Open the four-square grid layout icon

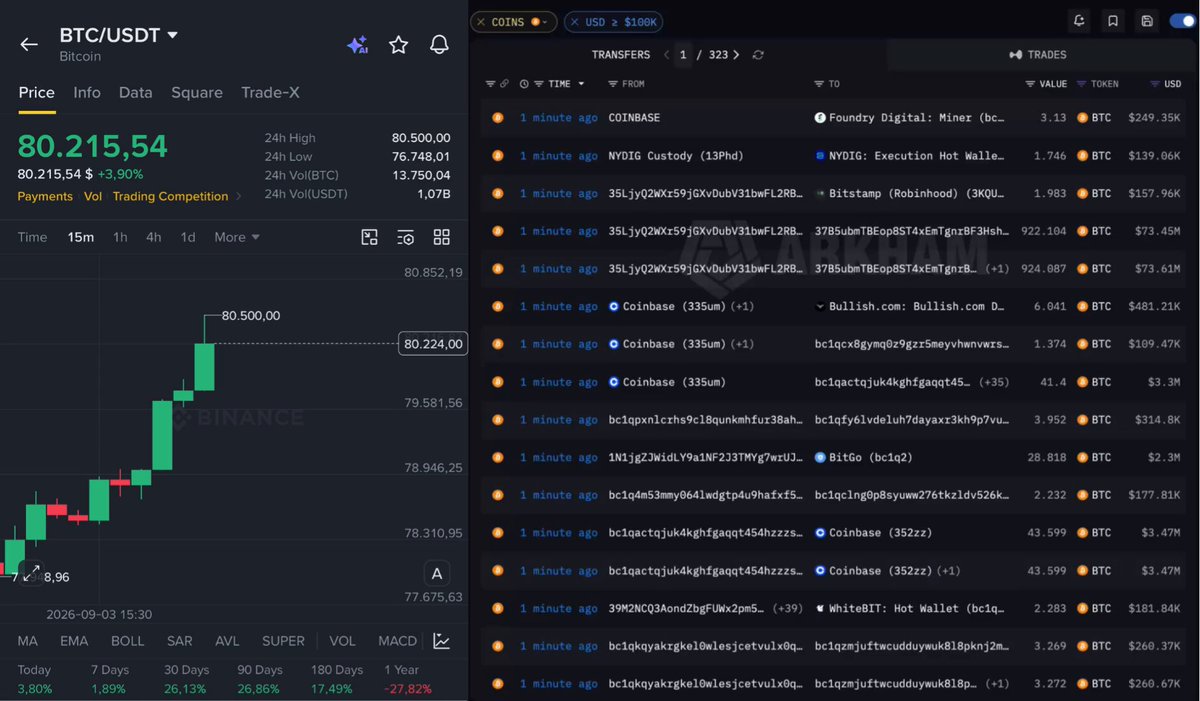441,237
